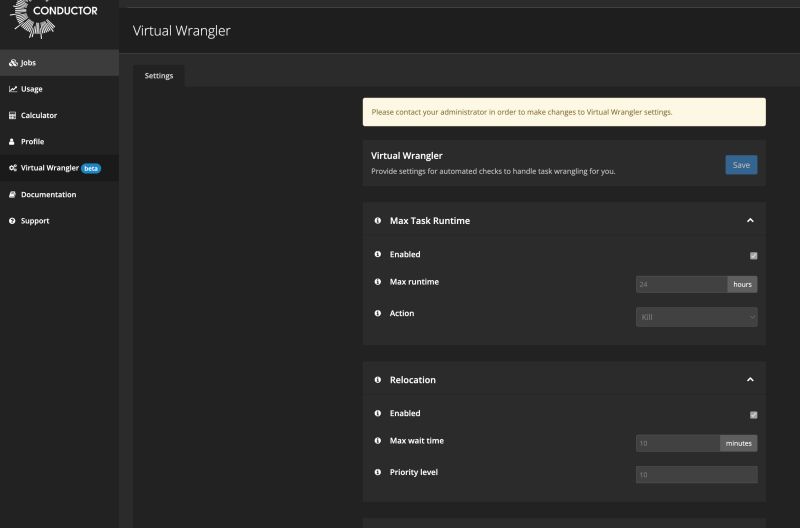
Task: Click the Usage chart icon
Action: pos(13,89)
